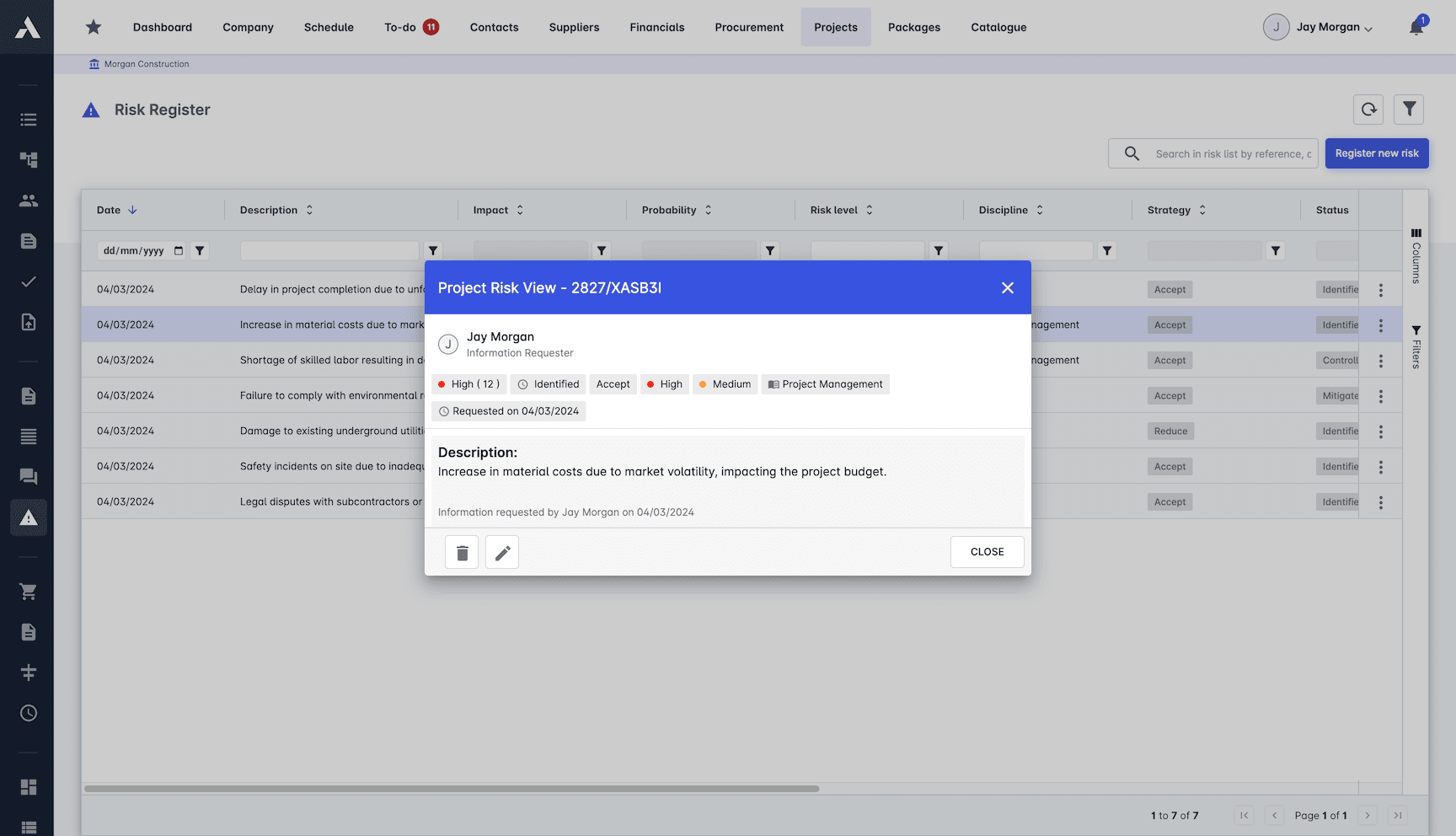Click CLOSE in the Project Risk View dialog
Viewport: 1456px width, 836px height.
(987, 552)
